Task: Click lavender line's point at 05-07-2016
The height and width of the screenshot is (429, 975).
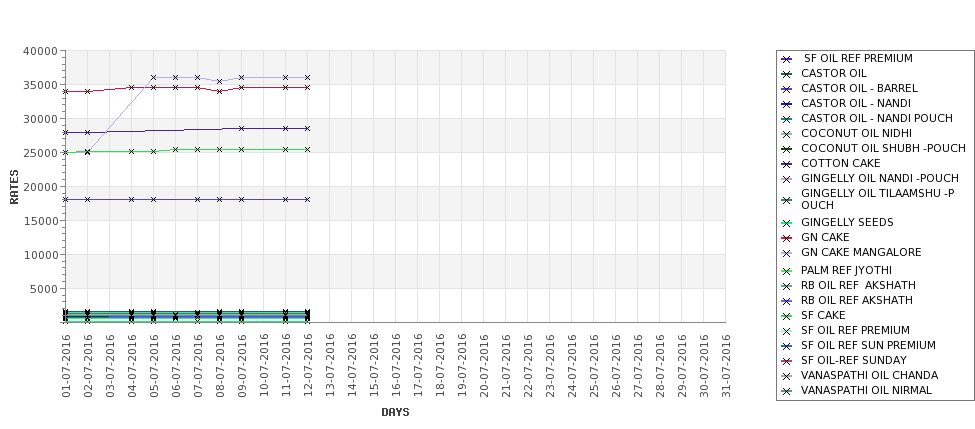Action: click(x=154, y=78)
